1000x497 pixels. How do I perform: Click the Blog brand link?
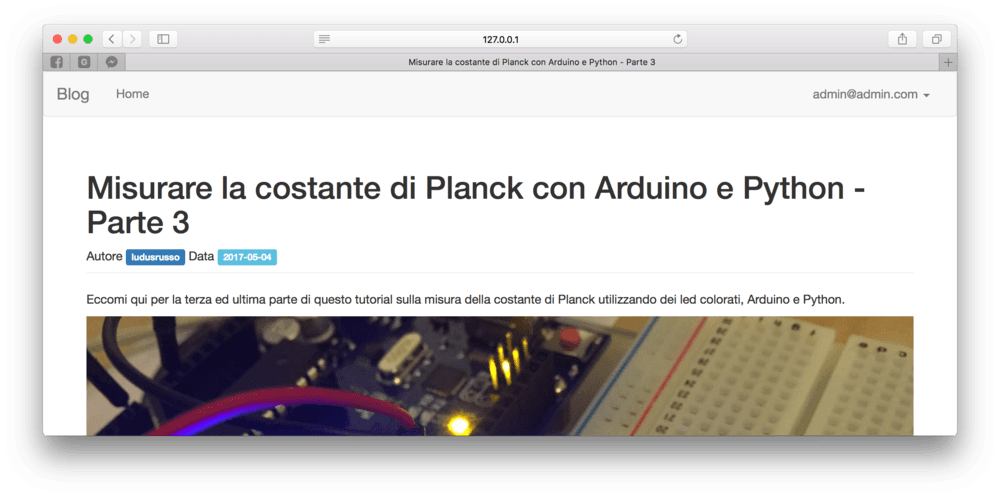73,94
